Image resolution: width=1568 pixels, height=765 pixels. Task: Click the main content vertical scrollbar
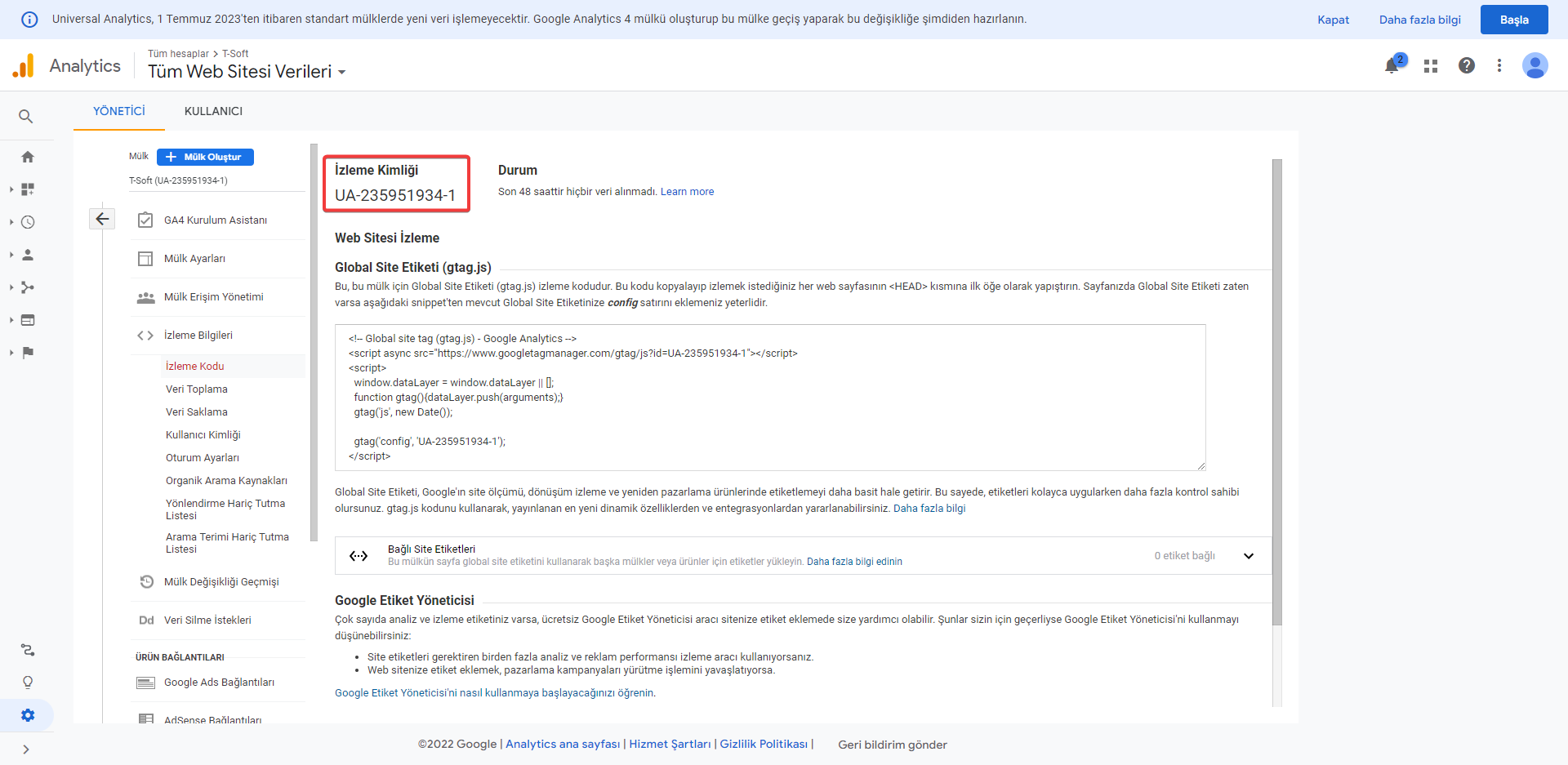pyautogui.click(x=1277, y=392)
